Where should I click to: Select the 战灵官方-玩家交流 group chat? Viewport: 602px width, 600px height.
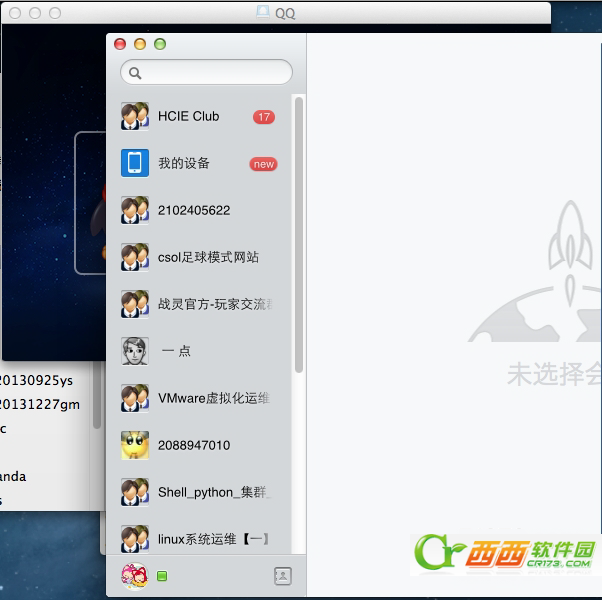pos(199,304)
